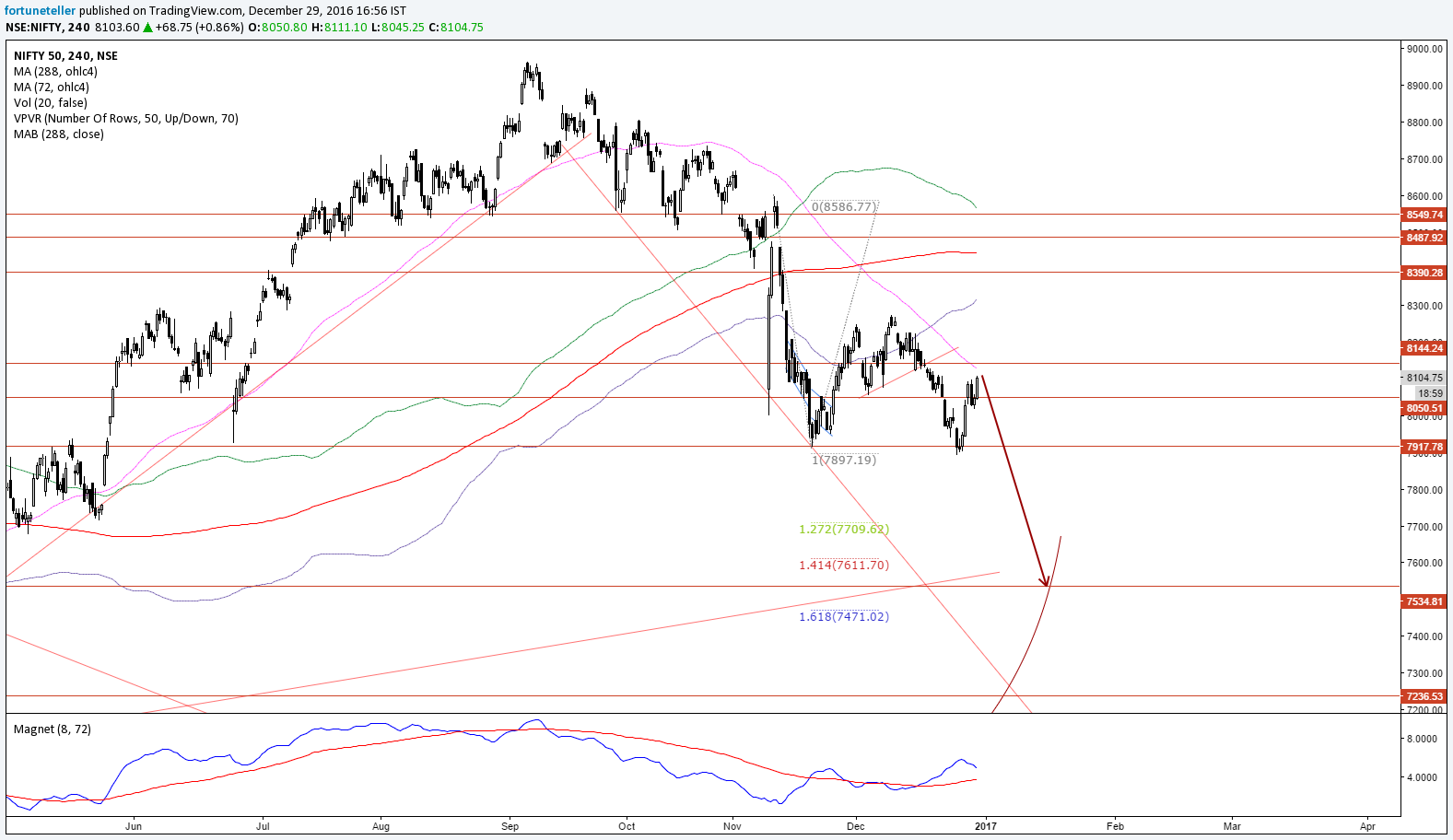
Task: Click the 7534.81 price level tag
Action: tap(1424, 601)
